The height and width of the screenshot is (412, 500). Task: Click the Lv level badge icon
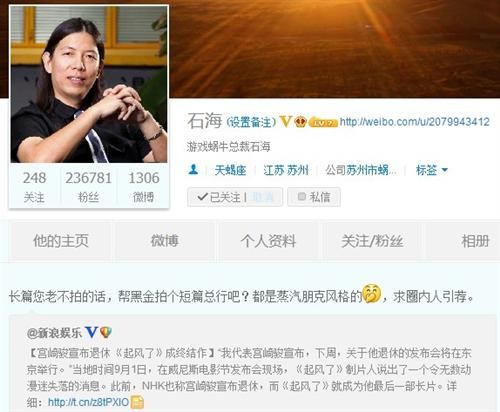(x=323, y=123)
